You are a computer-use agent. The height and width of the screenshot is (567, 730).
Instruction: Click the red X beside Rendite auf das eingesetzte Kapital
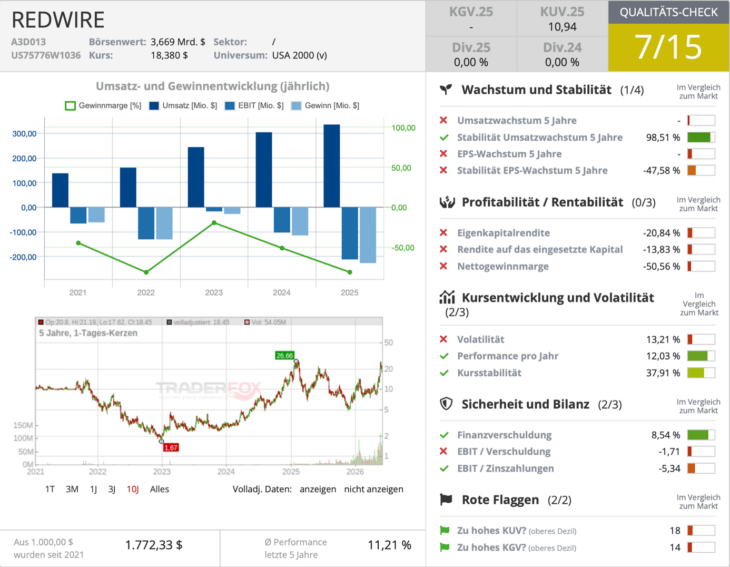443,249
